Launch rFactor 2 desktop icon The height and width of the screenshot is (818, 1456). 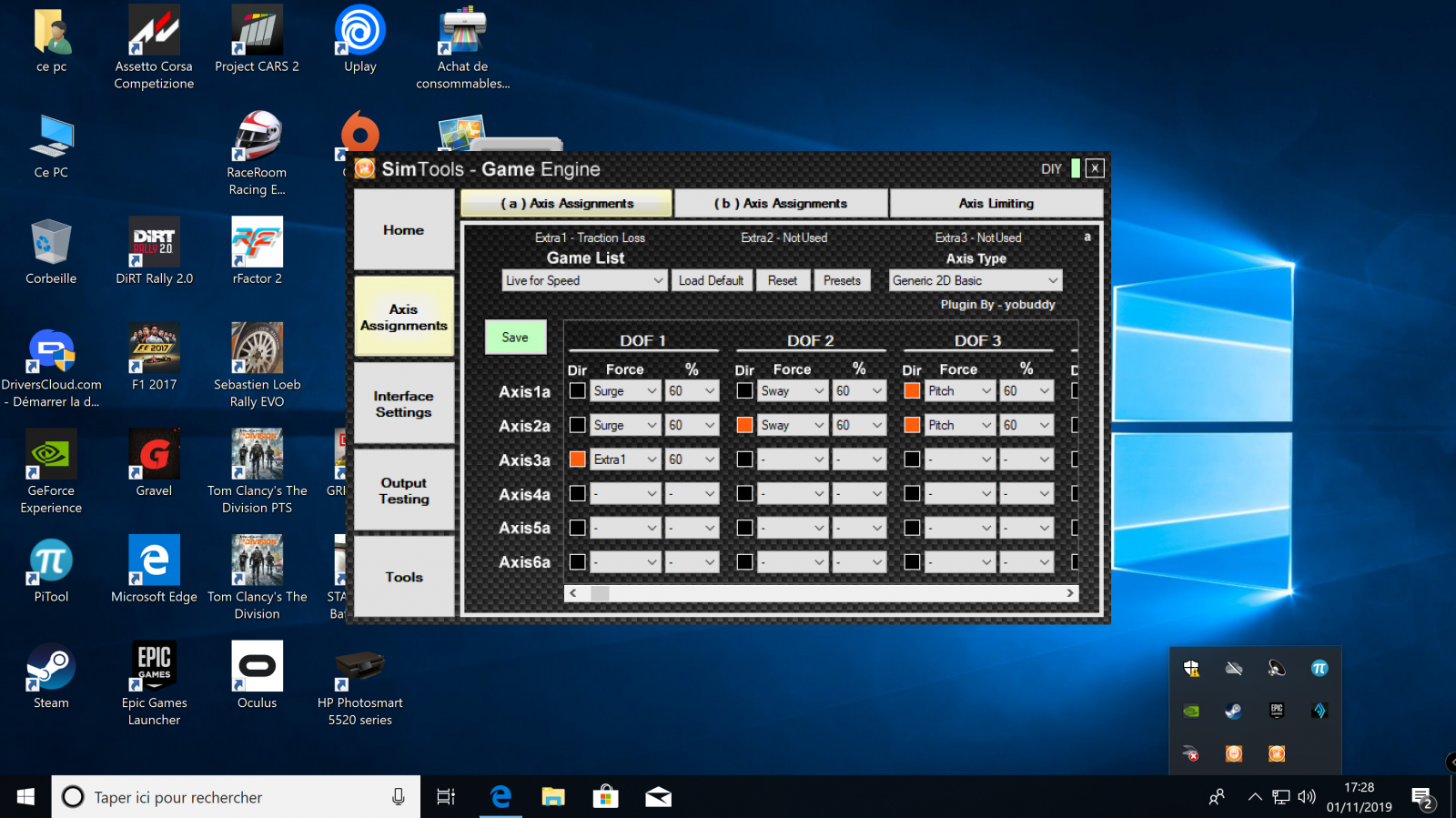[257, 251]
